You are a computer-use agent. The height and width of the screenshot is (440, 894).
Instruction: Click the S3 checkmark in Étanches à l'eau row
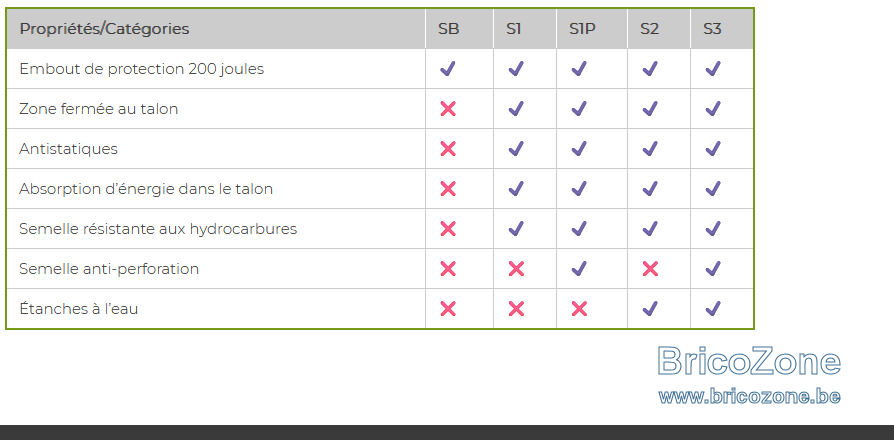713,309
